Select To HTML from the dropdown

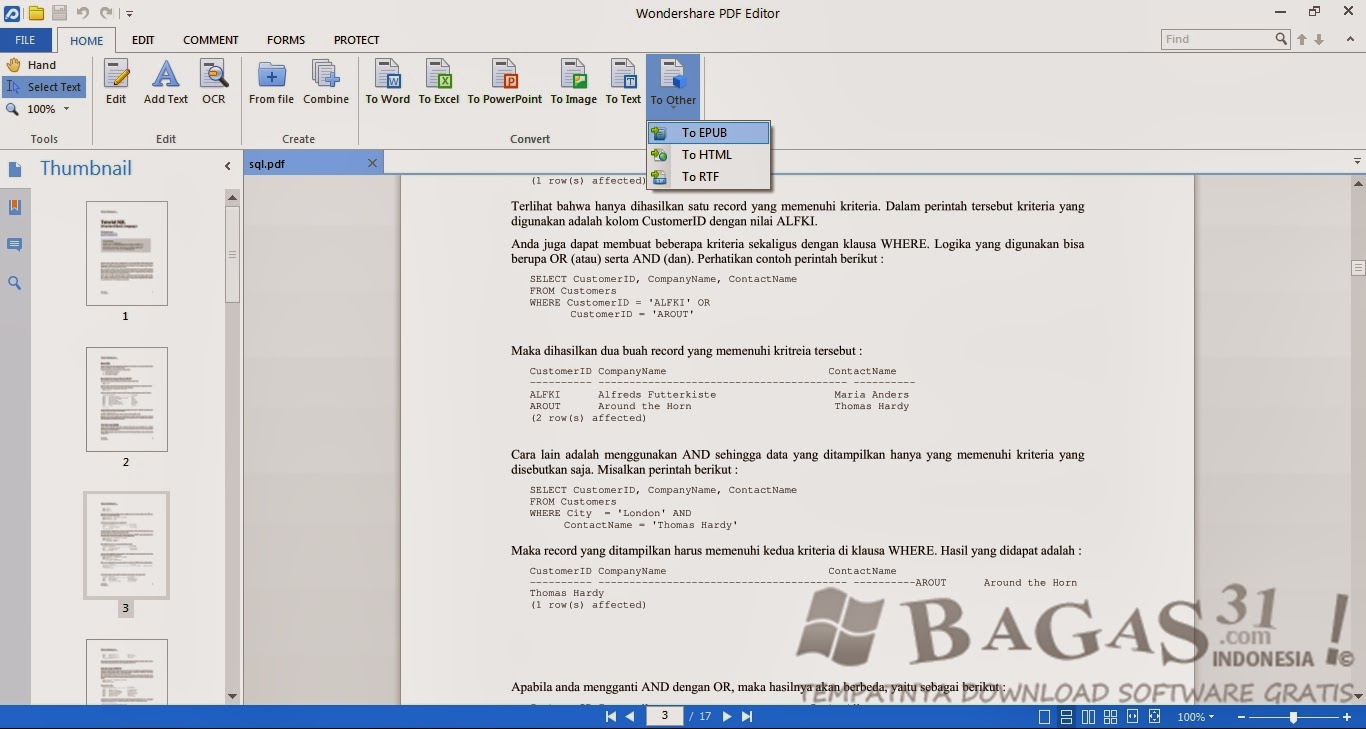click(x=709, y=155)
